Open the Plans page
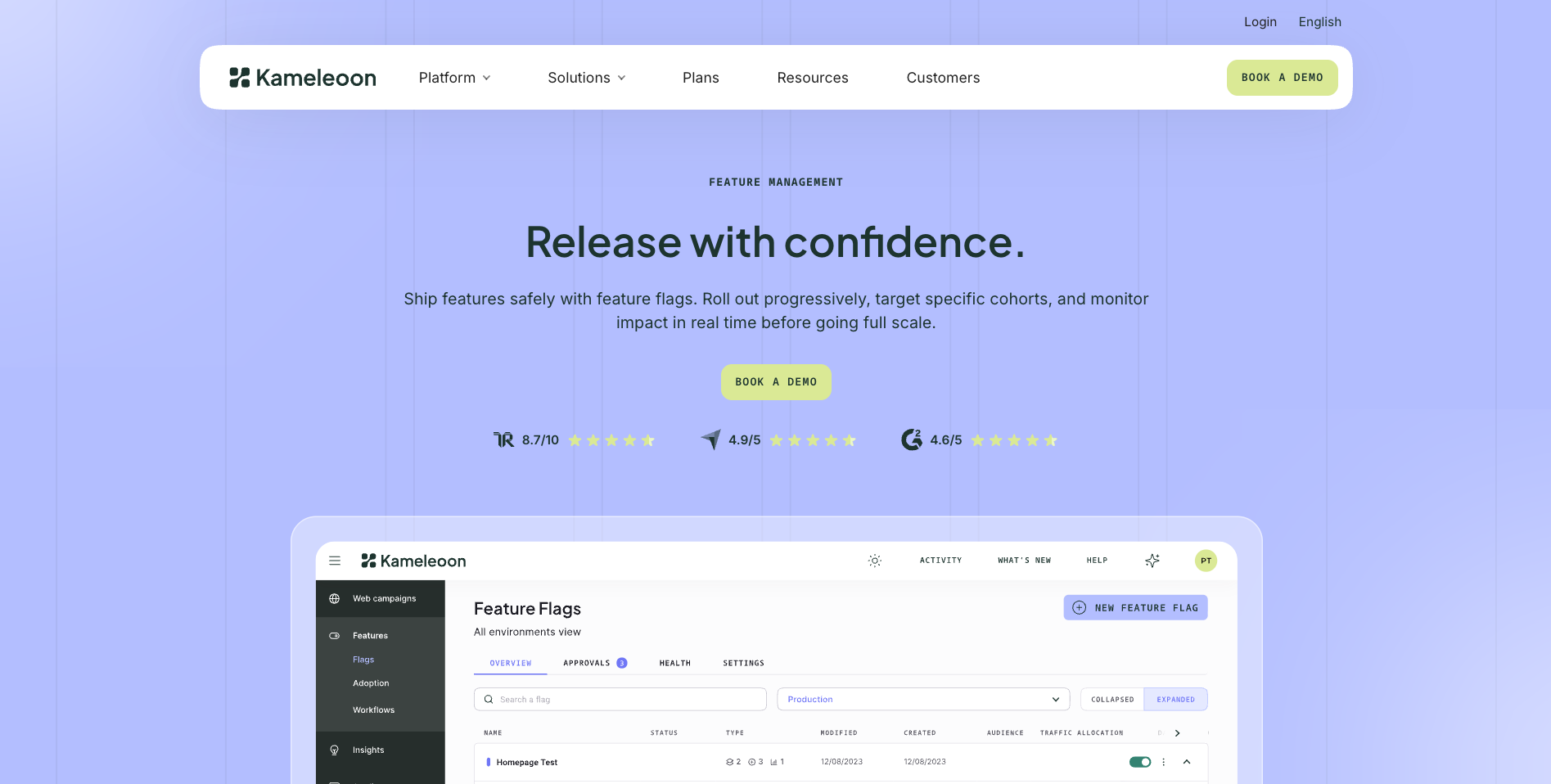The height and width of the screenshot is (784, 1551). [x=701, y=78]
